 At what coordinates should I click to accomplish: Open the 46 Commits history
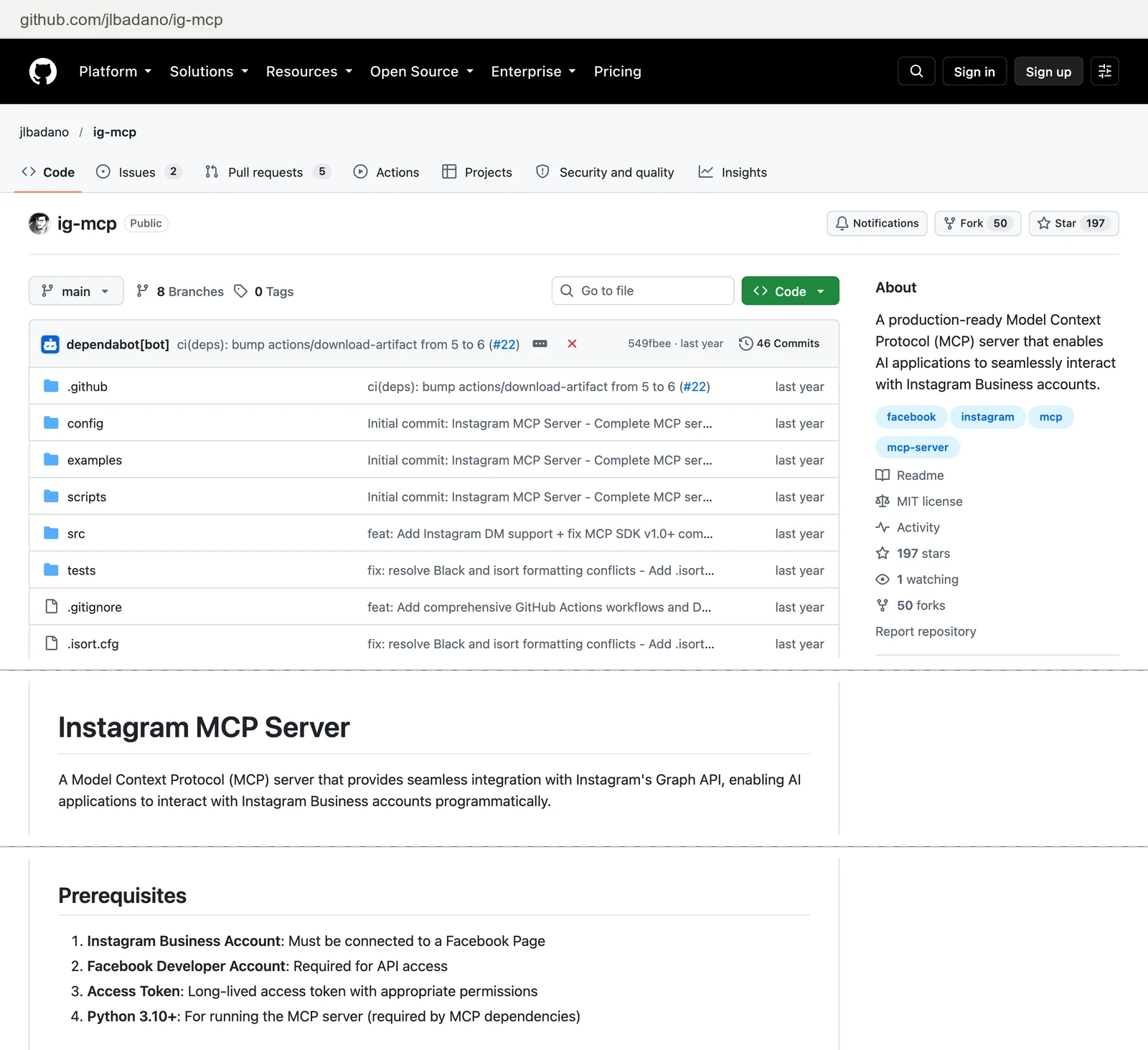point(779,344)
